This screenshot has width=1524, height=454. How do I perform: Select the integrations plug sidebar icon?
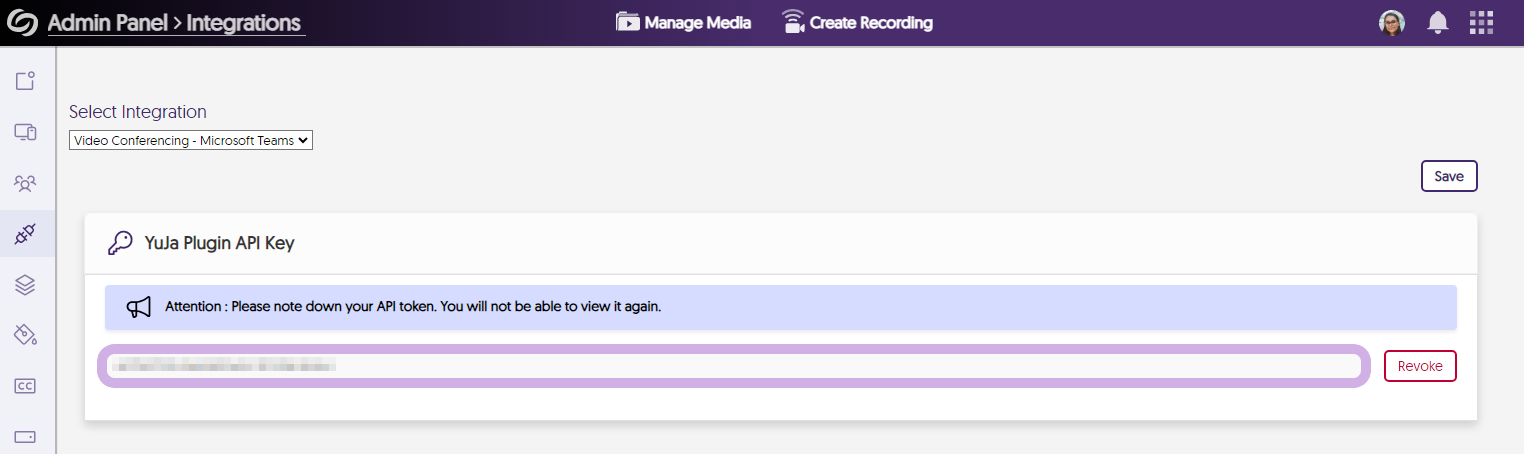coord(26,235)
